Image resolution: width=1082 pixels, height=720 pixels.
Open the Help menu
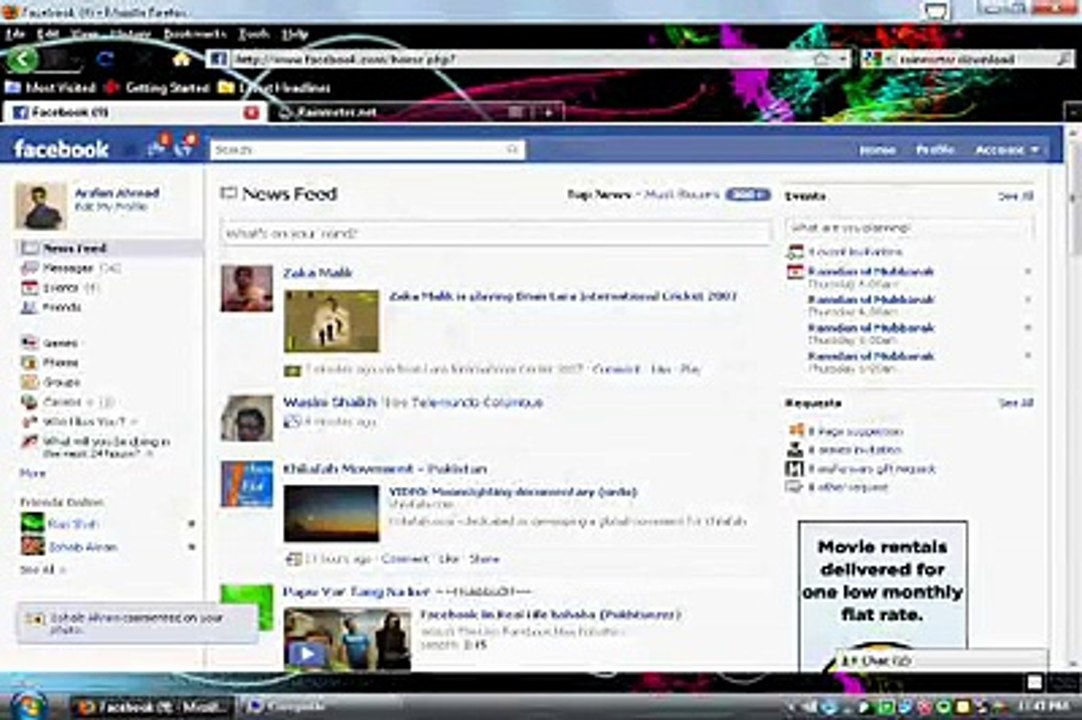point(295,34)
